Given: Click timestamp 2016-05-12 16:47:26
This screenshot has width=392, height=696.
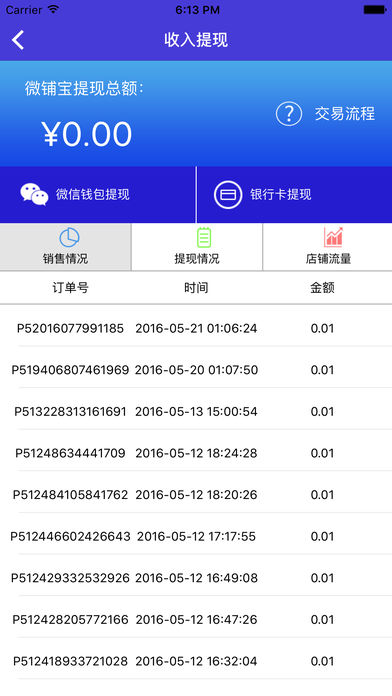Looking at the screenshot, I should [196, 619].
